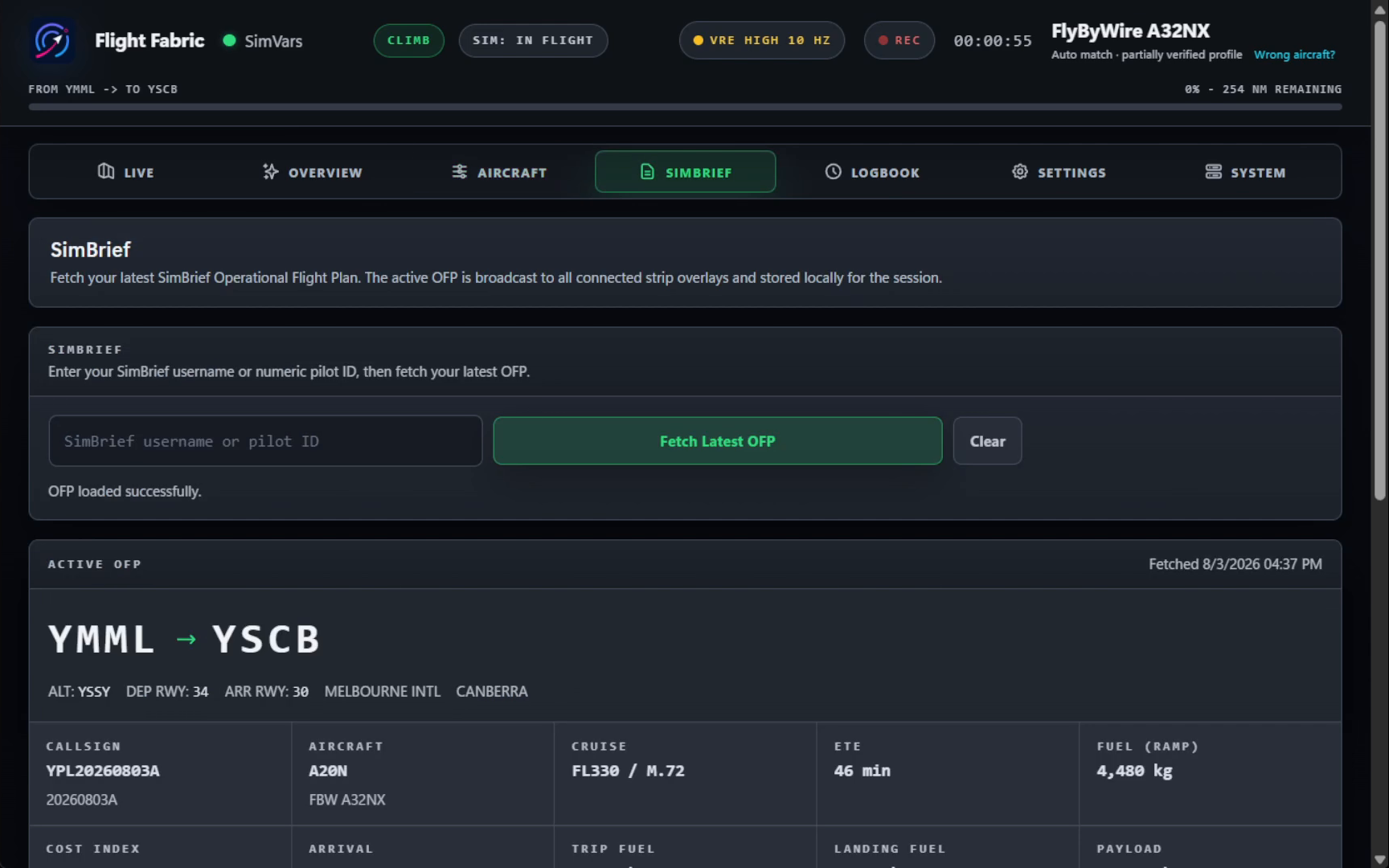This screenshot has width=1389, height=868.
Task: Click the scrollbar down arrow
Action: [1379, 860]
